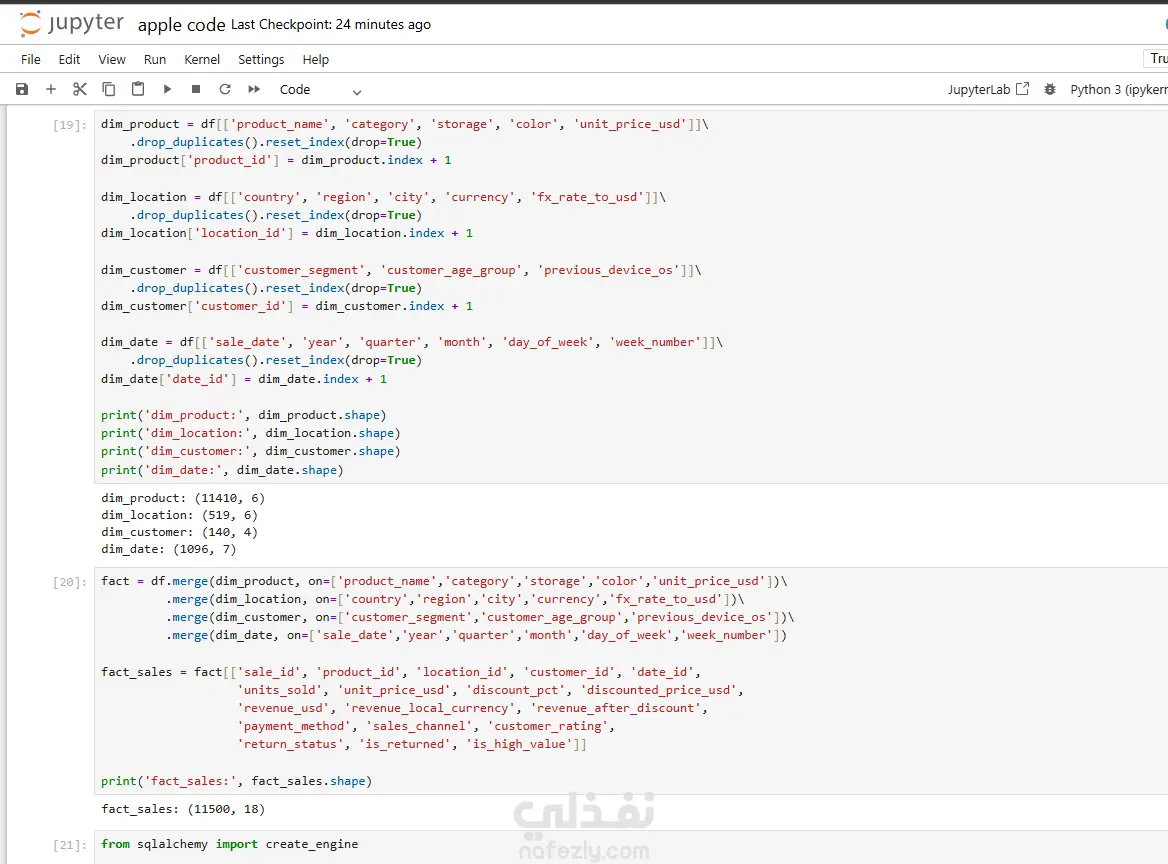The height and width of the screenshot is (864, 1168).
Task: Click the 'fact = df.merge(dim_product' line
Action: [x=445, y=581]
